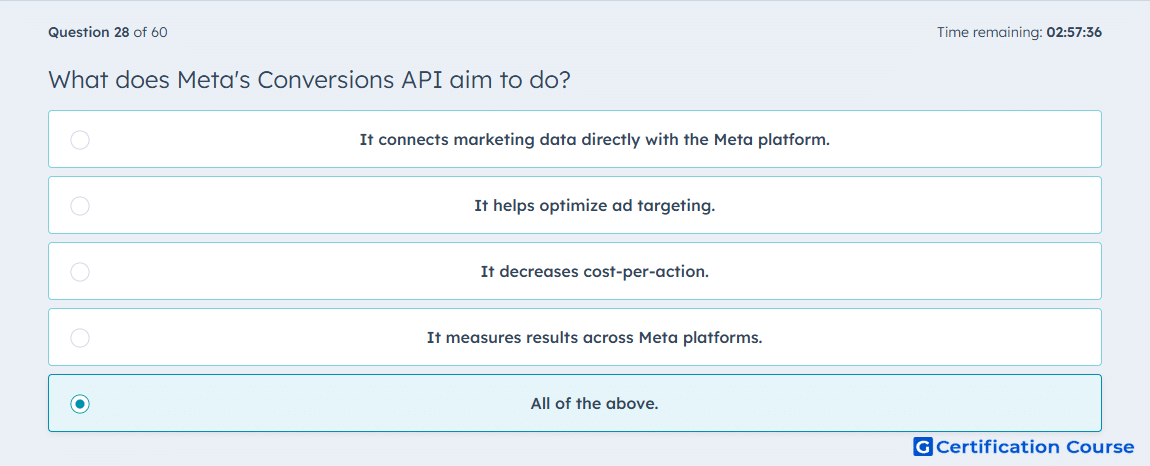Viewport: 1150px width, 466px height.
Task: Click the G logo icon beside Certification Course
Action: [x=923, y=447]
